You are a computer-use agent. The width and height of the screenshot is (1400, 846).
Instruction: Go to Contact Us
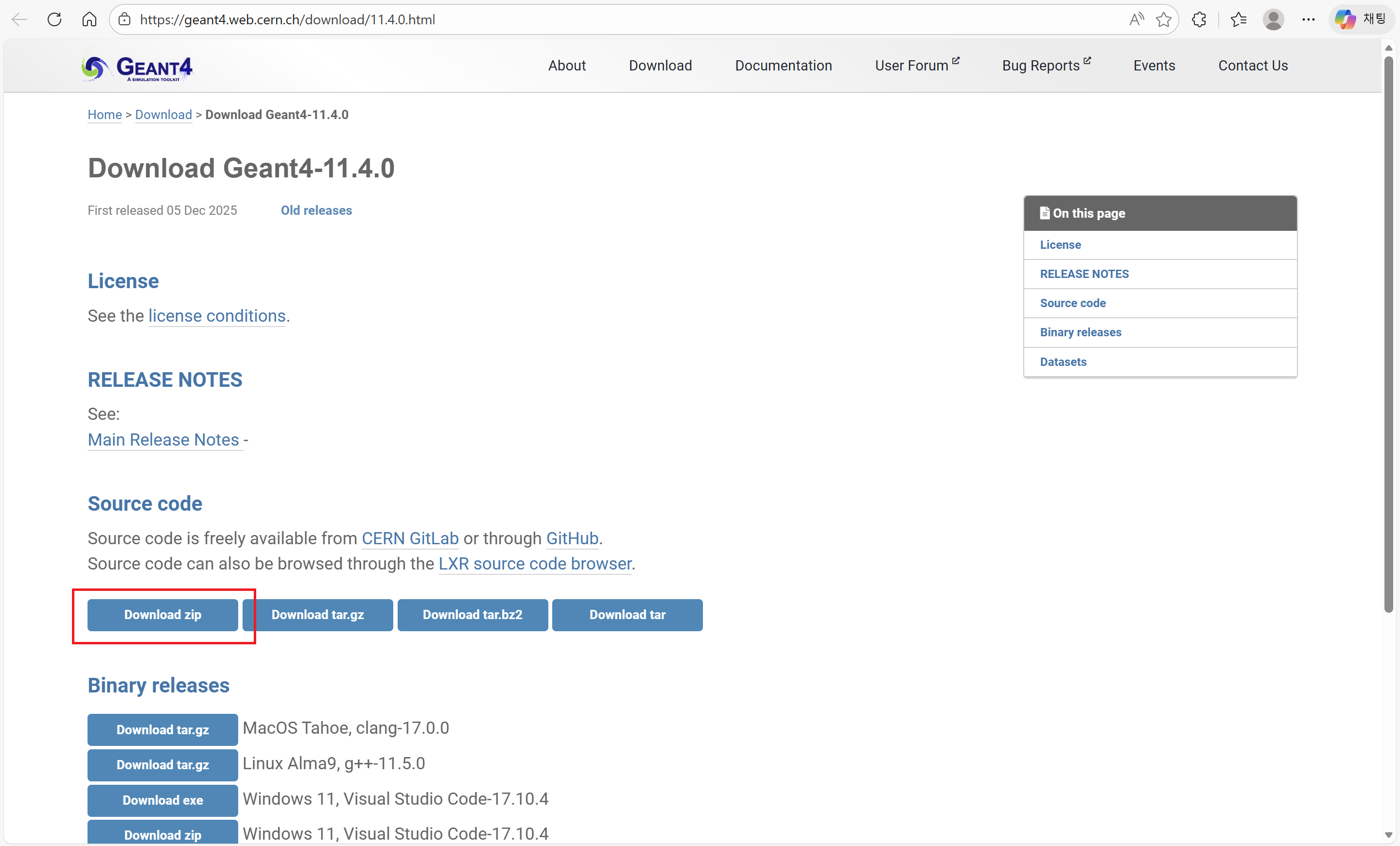tap(1252, 65)
